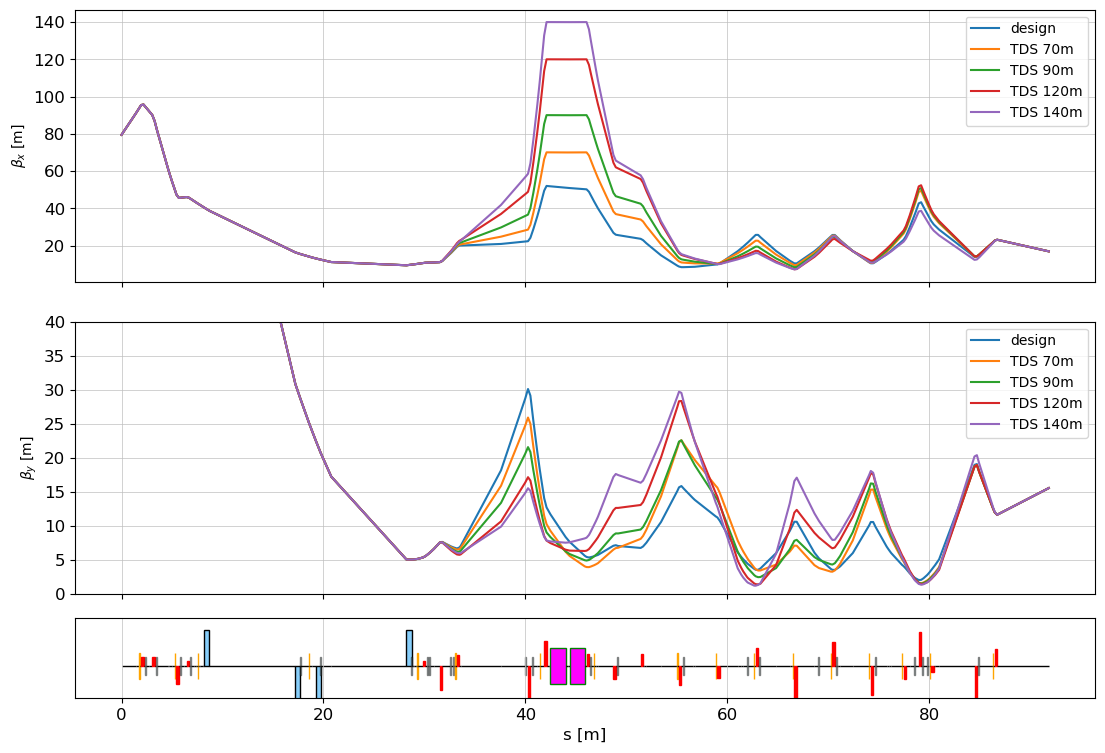
Task: Select the light blue magnet near s=8 m
Action: click(x=207, y=647)
